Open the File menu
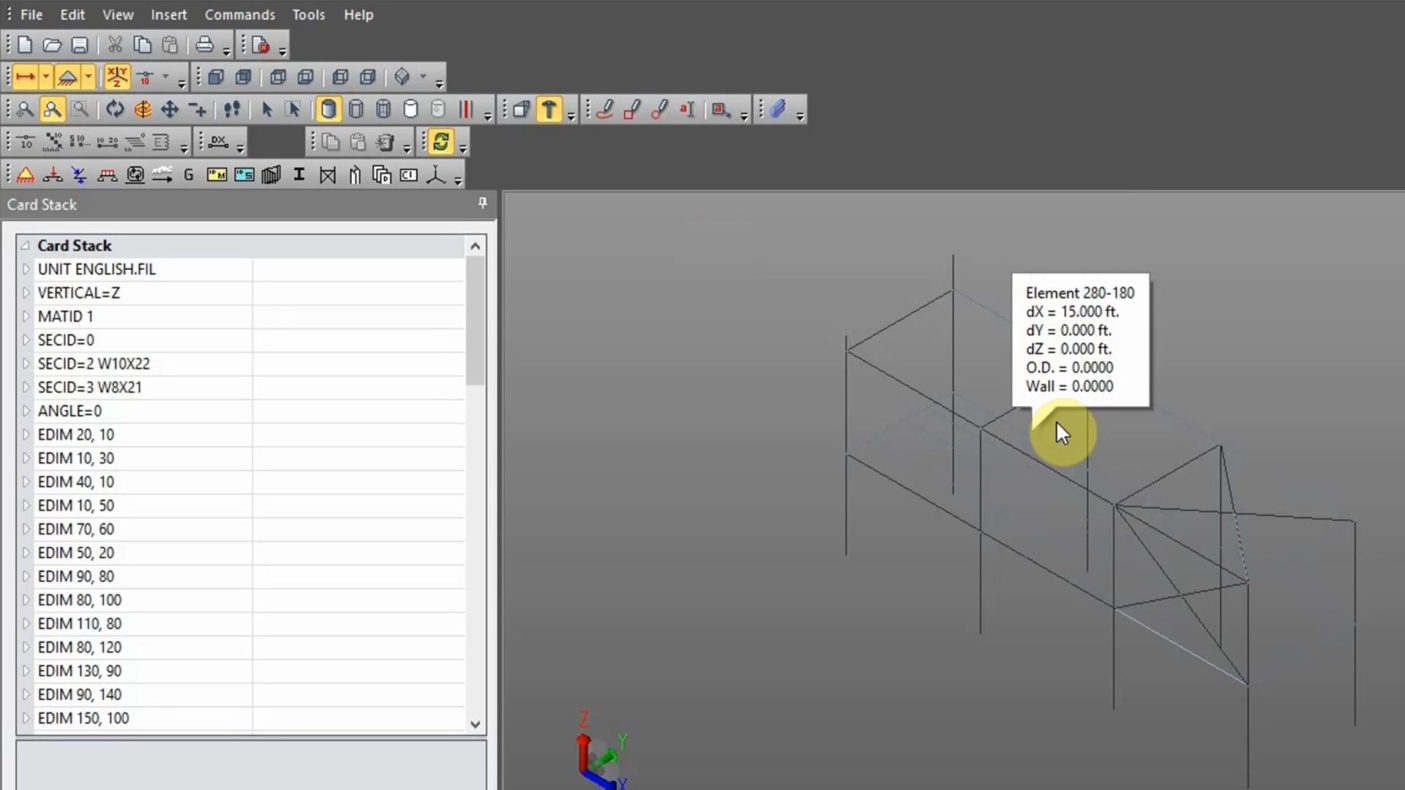1405x790 pixels. [x=31, y=15]
